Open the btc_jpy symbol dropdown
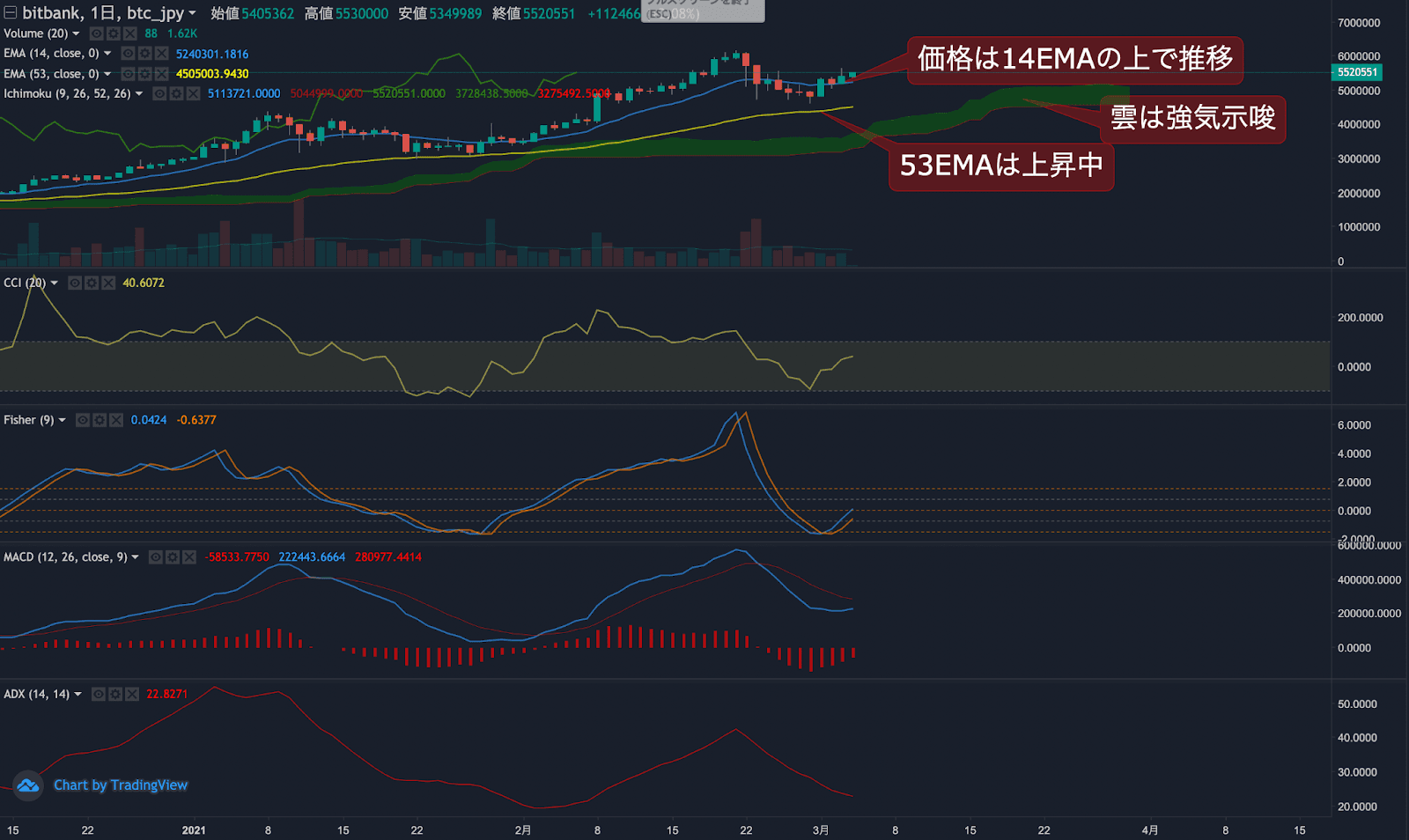Image resolution: width=1409 pixels, height=840 pixels. tap(192, 13)
